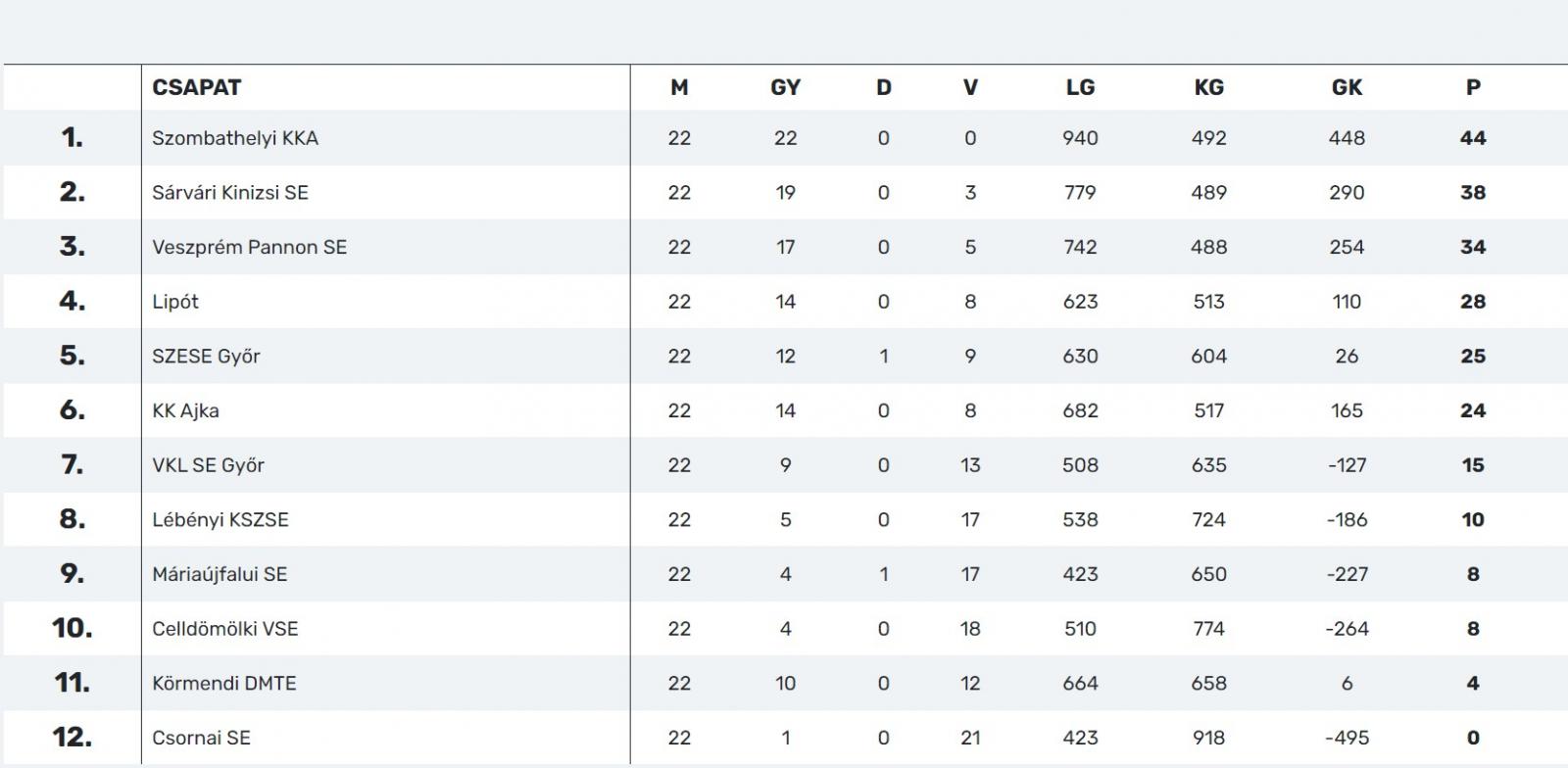The image size is (1568, 768).
Task: Select KK Ajka in the standings
Action: pyautogui.click(x=185, y=410)
